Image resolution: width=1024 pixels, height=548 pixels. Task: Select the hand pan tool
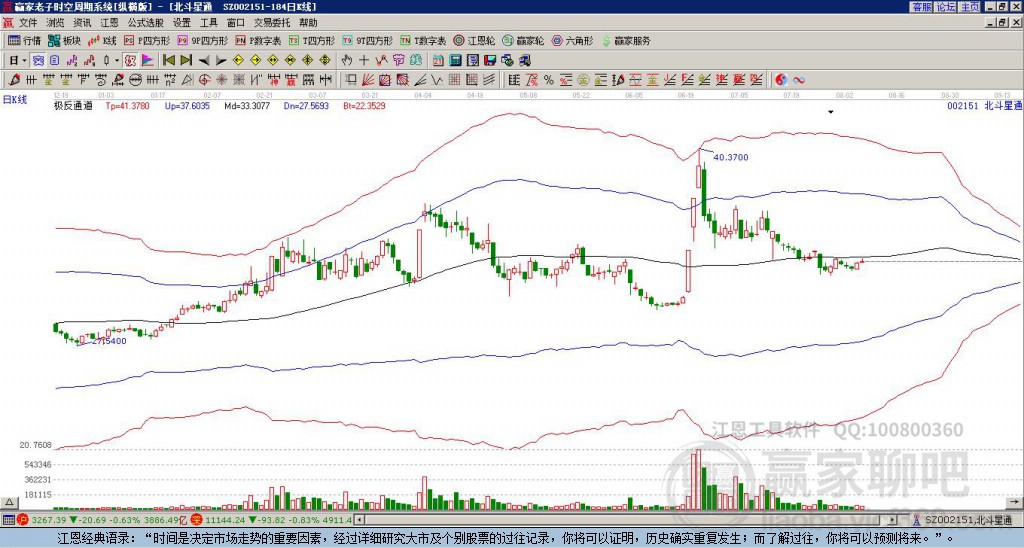click(347, 61)
